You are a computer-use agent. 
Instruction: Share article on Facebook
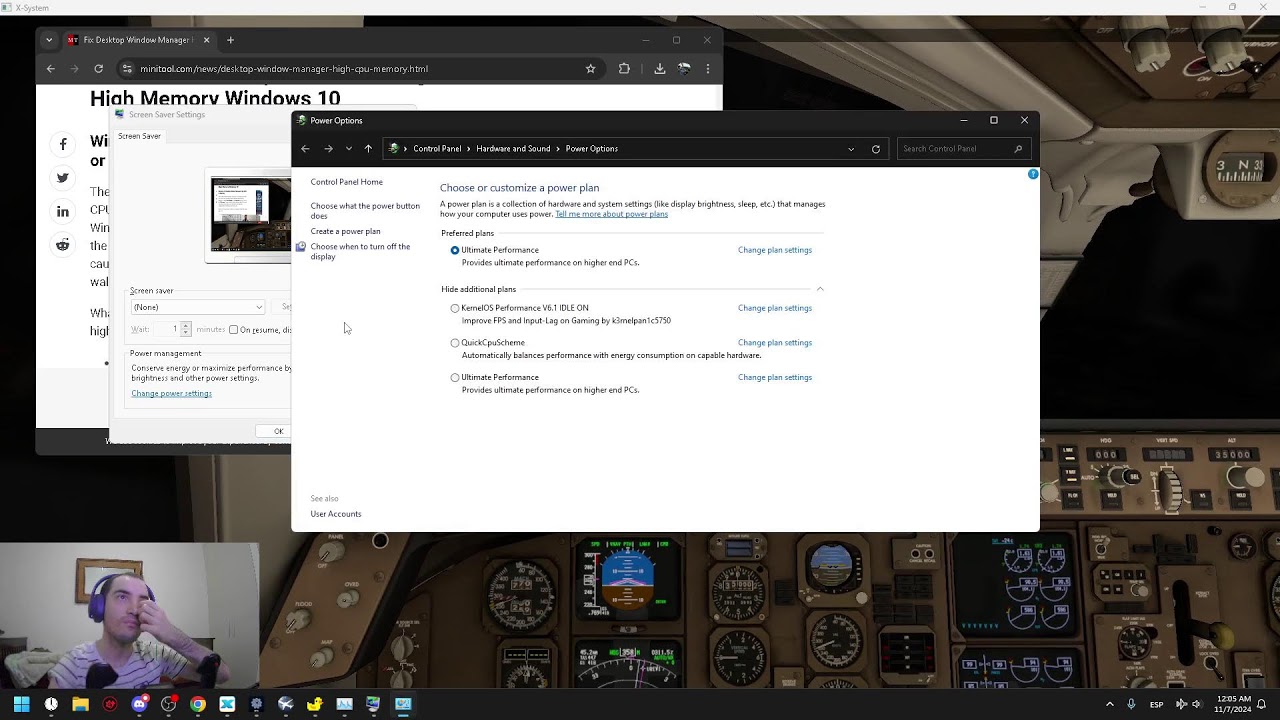point(63,145)
